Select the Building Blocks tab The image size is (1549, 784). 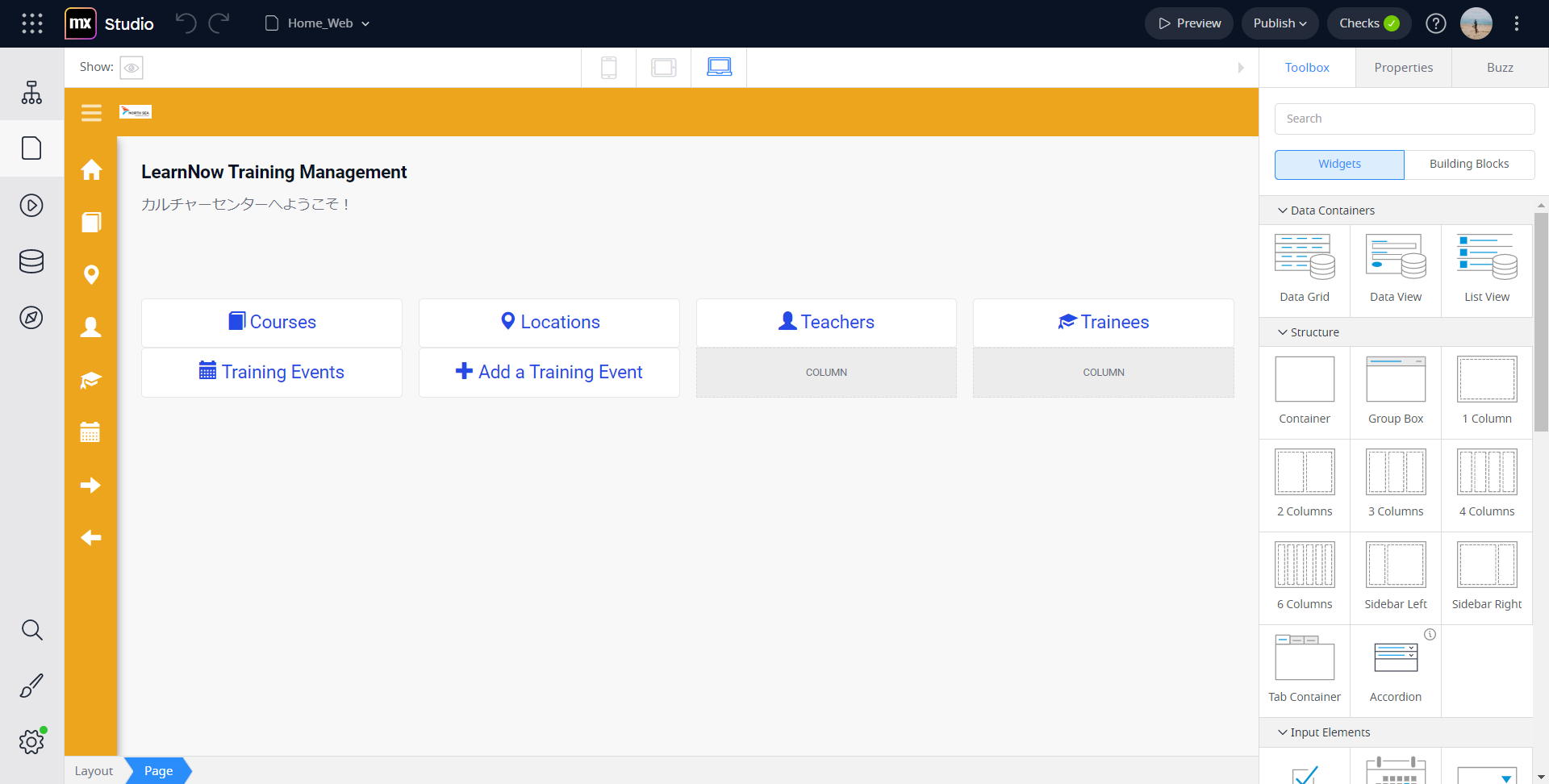pyautogui.click(x=1468, y=164)
